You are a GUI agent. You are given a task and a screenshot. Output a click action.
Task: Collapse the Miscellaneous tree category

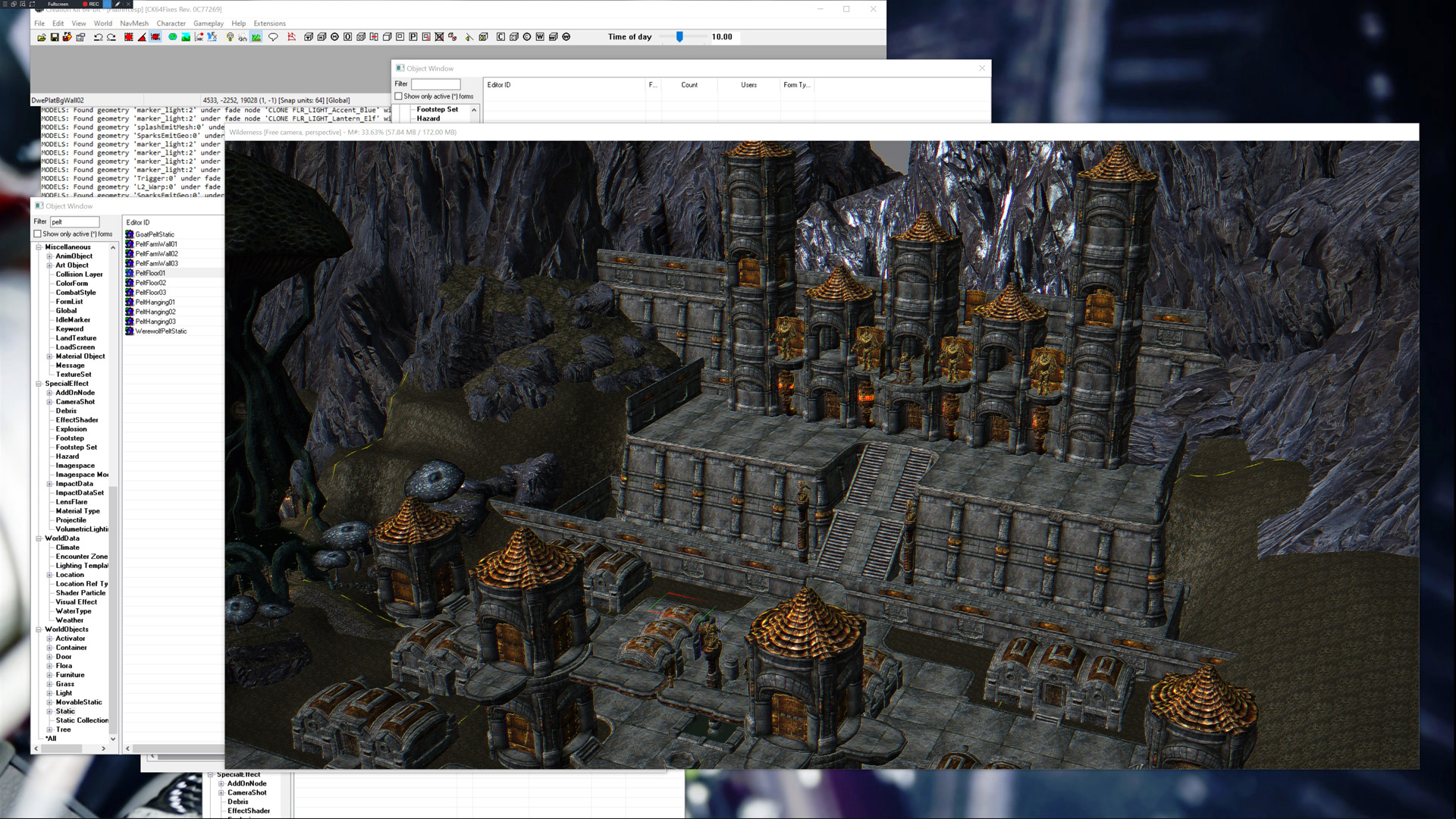tap(39, 247)
